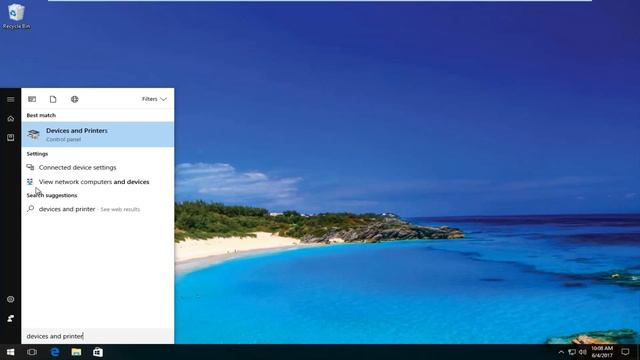This screenshot has width=640, height=360.
Task: Select devices and printer web suggestion
Action: (x=98, y=209)
